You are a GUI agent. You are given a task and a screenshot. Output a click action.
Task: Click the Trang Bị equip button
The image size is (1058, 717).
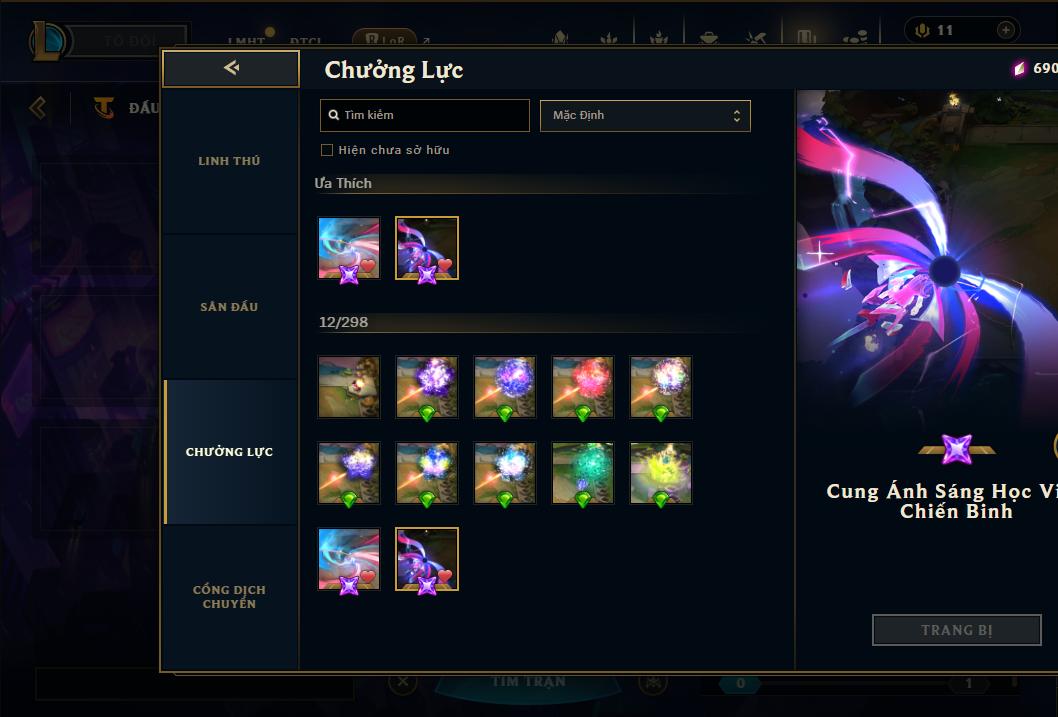[957, 630]
